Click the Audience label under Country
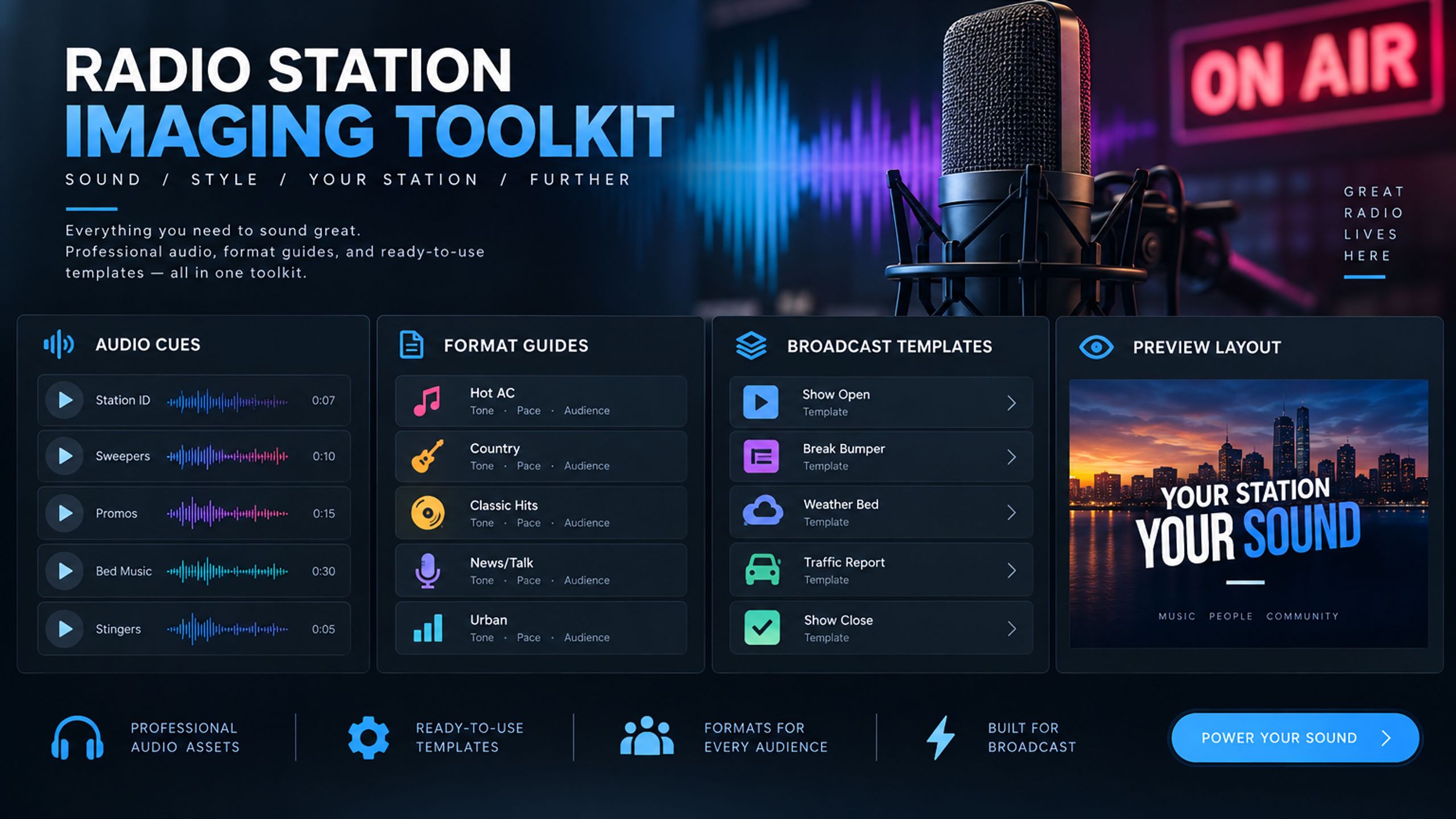 (586, 466)
